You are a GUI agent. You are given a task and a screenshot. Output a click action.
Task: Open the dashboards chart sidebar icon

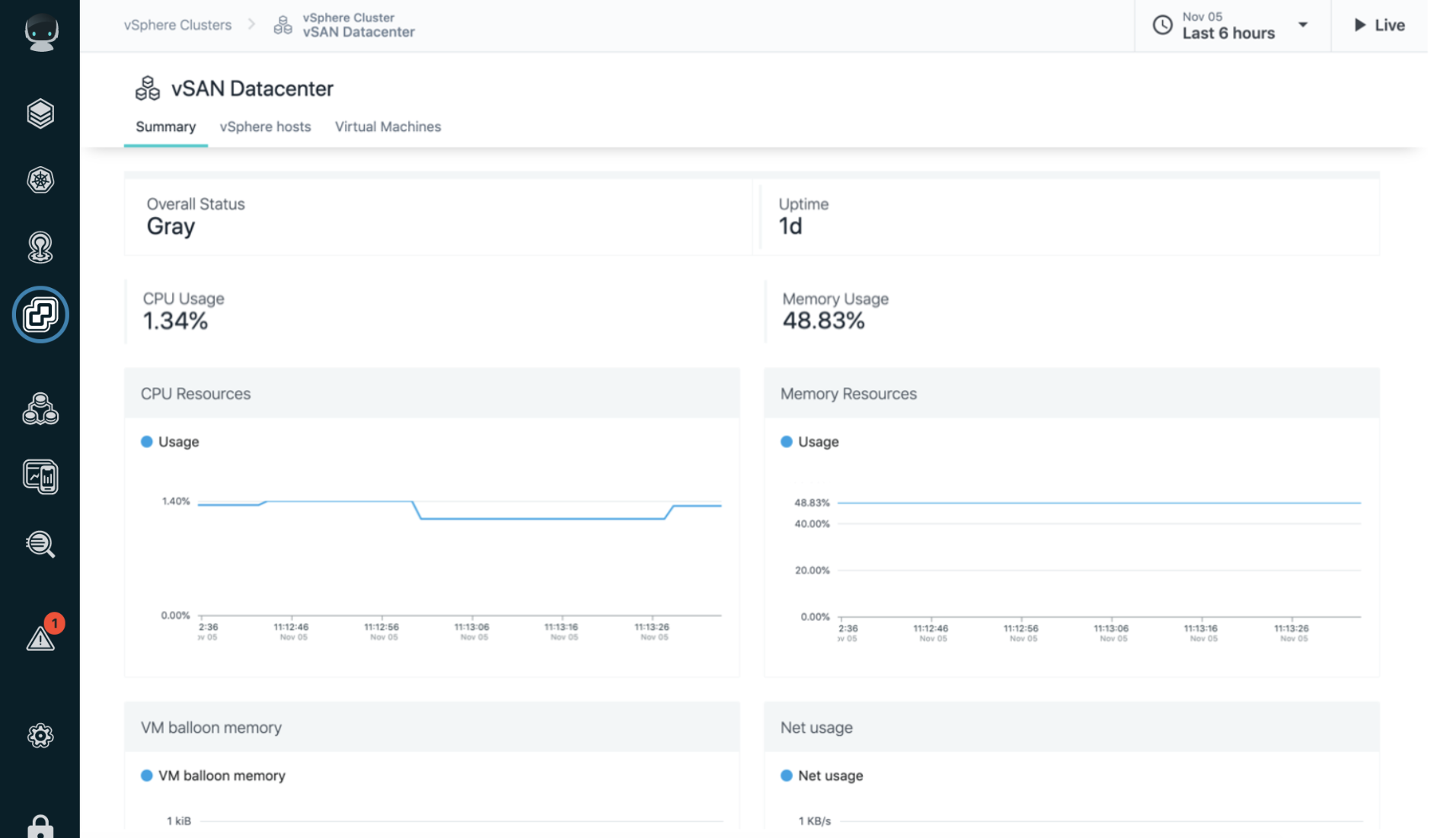pos(40,477)
